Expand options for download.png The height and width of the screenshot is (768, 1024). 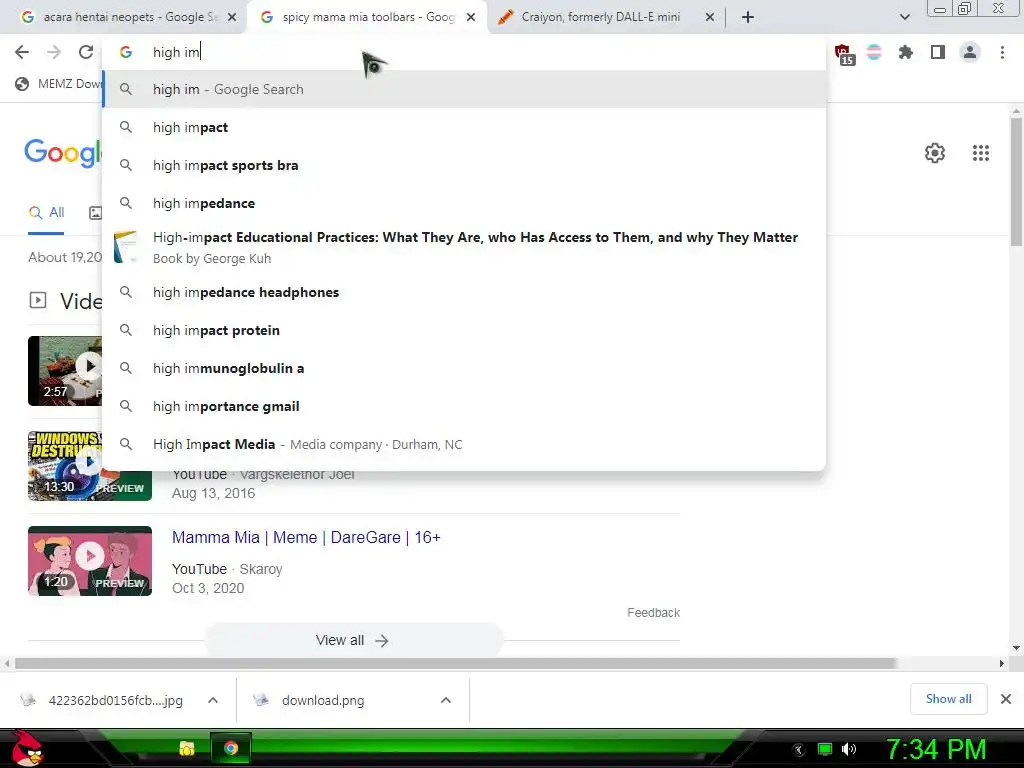445,700
